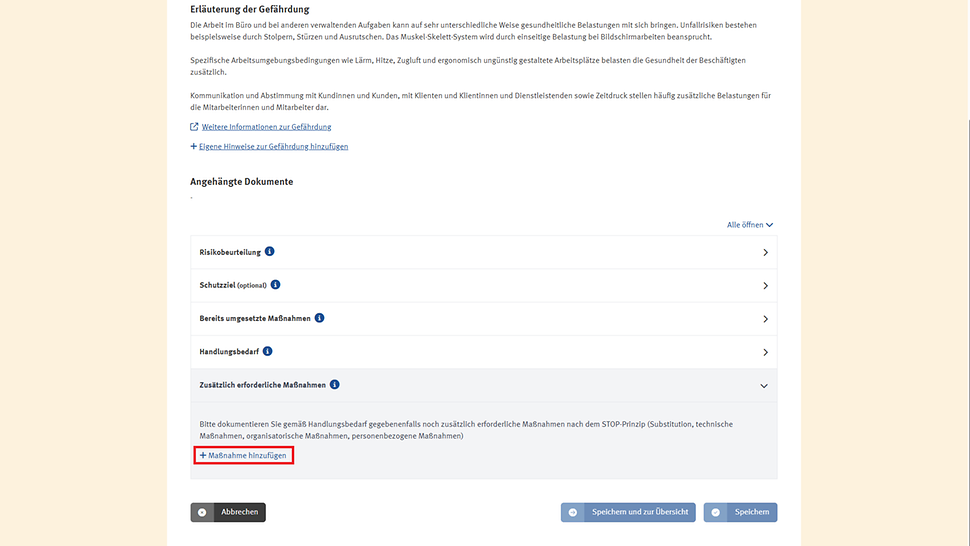This screenshot has width=970, height=546.
Task: Click info icon of Zusätzlich erforderliche Maßnahmen
Action: (x=335, y=384)
